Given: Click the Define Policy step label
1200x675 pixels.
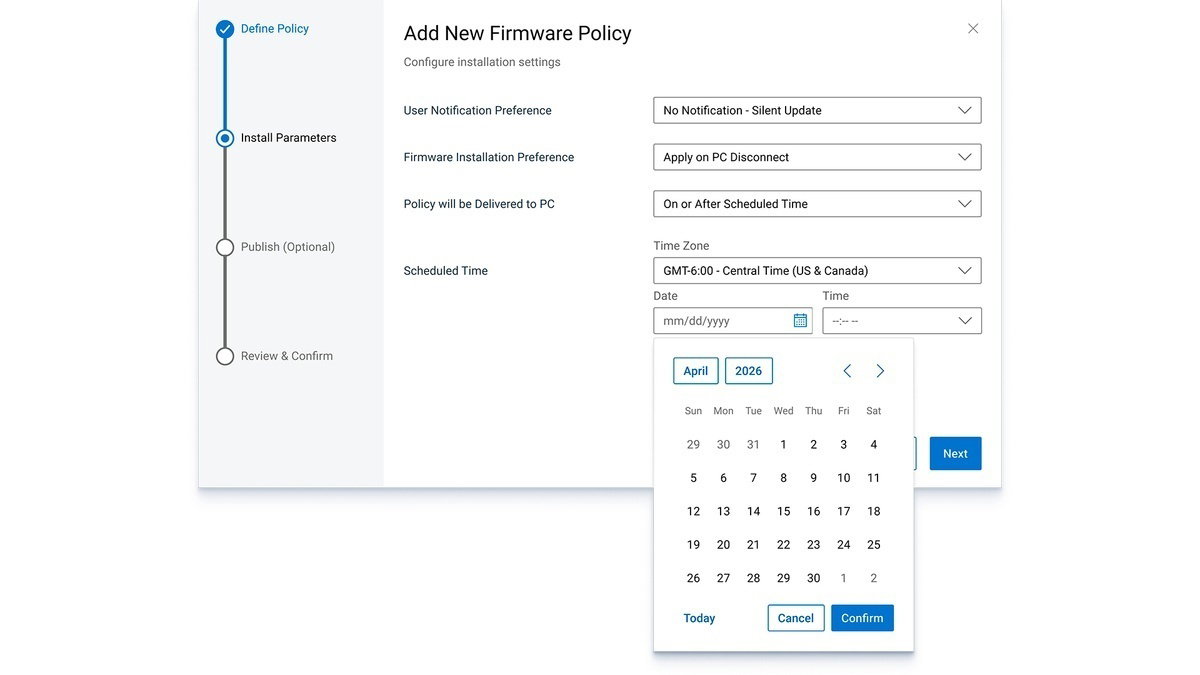Looking at the screenshot, I should [x=275, y=29].
